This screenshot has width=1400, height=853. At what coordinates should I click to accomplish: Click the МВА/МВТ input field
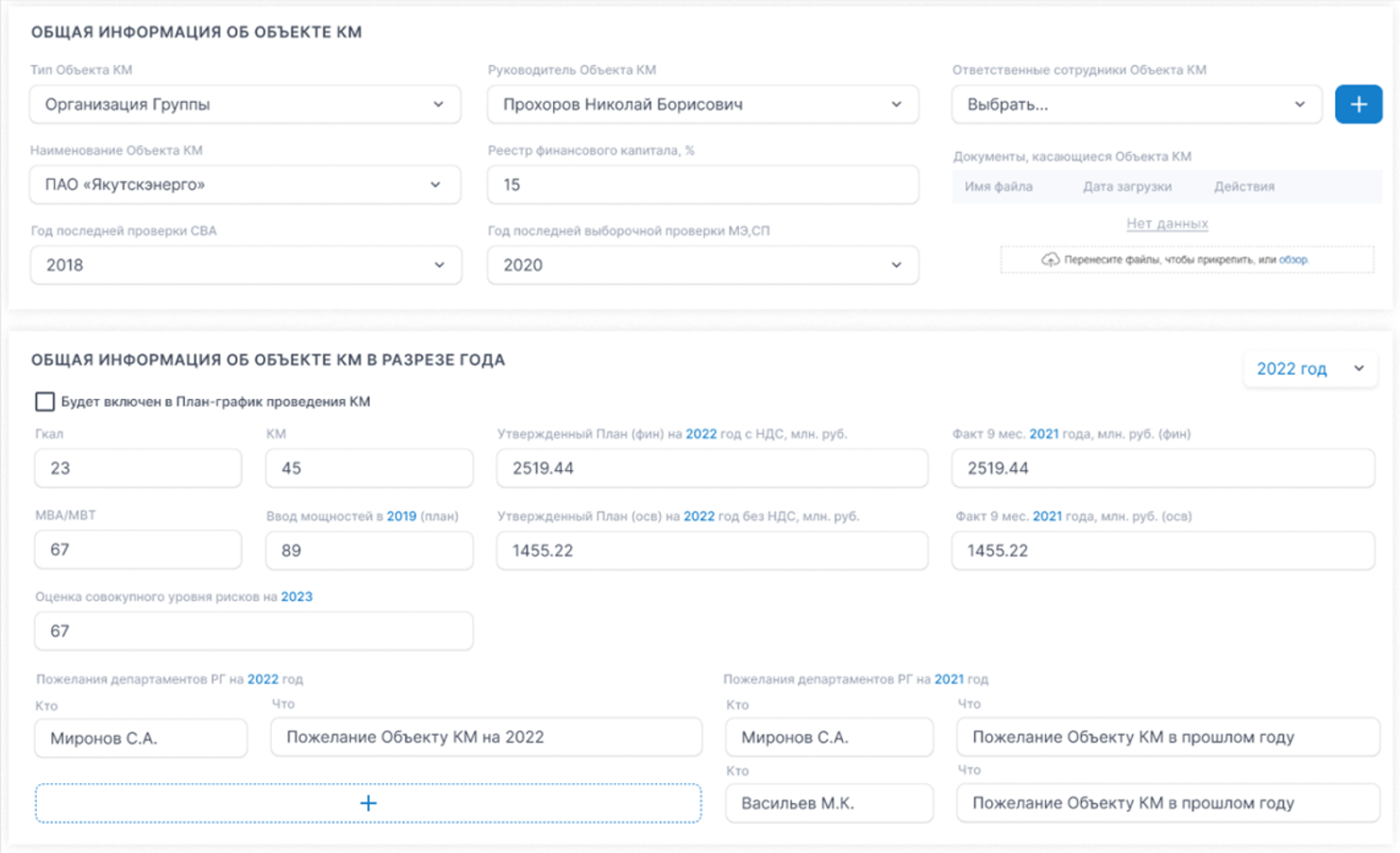[138, 549]
